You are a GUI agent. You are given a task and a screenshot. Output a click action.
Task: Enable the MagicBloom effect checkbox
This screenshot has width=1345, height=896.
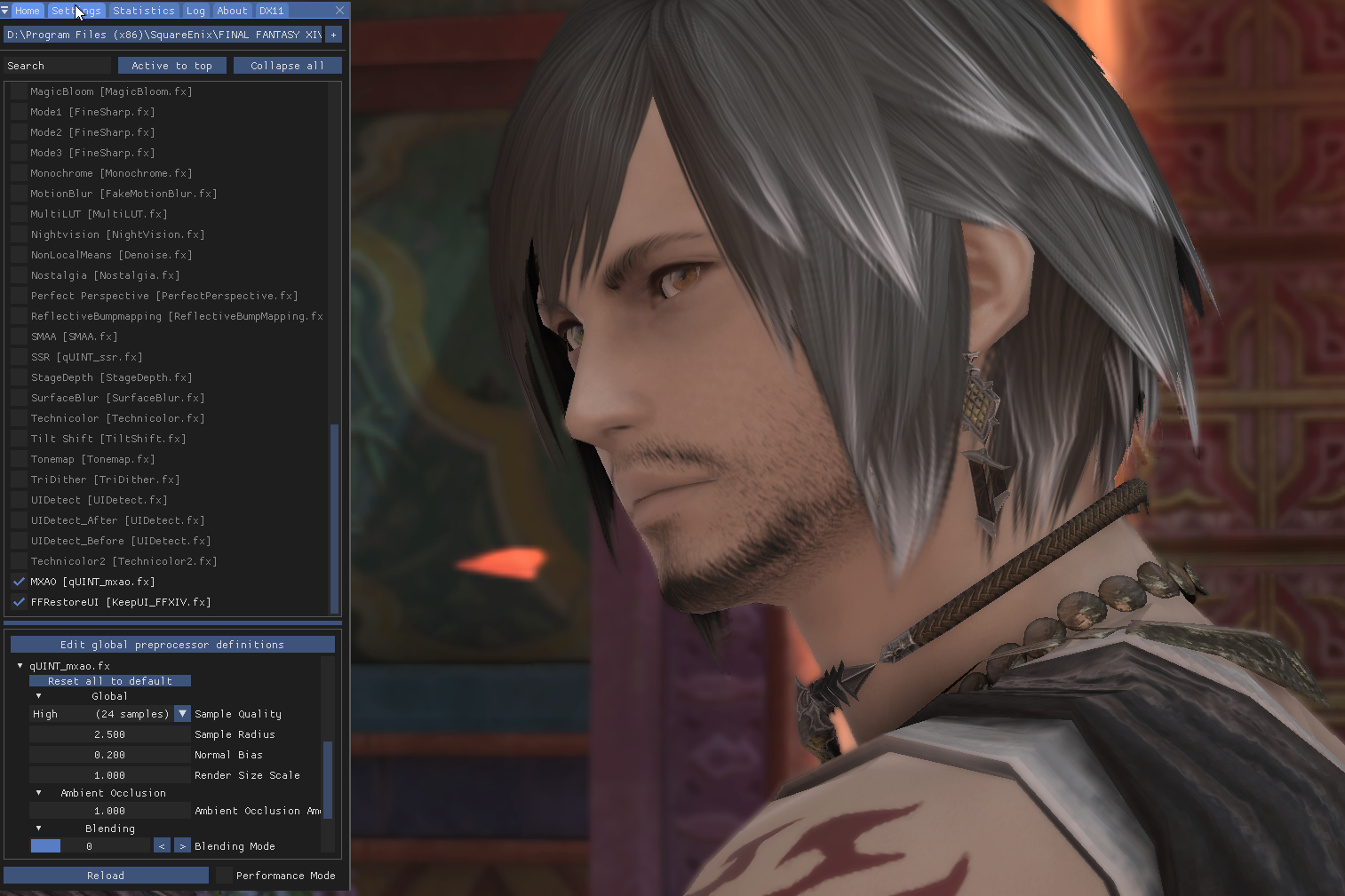pyautogui.click(x=19, y=91)
